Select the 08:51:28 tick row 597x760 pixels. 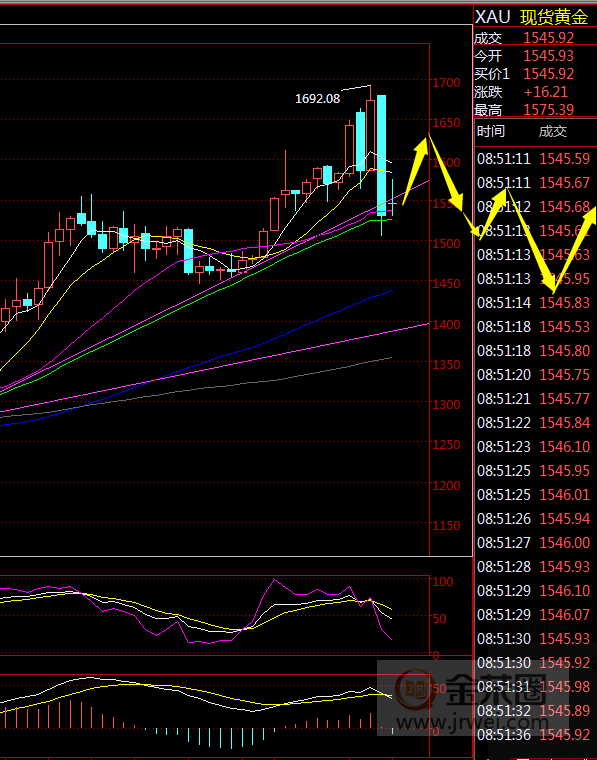tap(534, 567)
